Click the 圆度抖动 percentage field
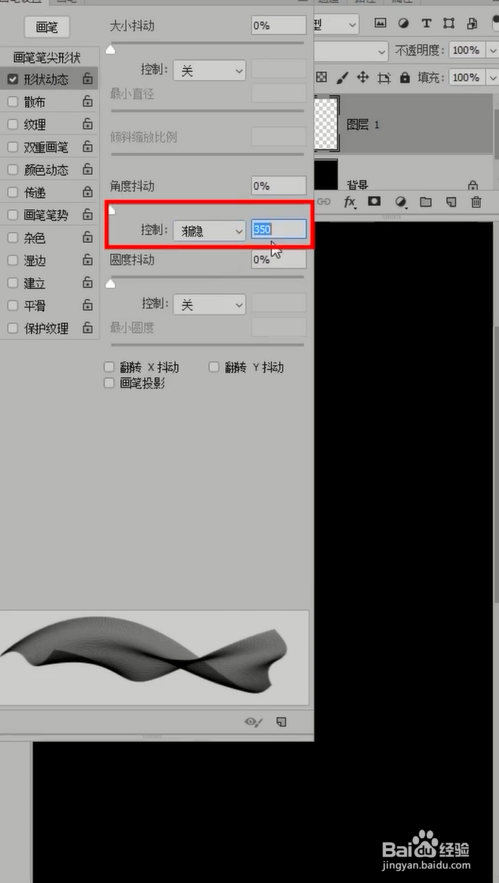This screenshot has width=499, height=883. [x=279, y=259]
